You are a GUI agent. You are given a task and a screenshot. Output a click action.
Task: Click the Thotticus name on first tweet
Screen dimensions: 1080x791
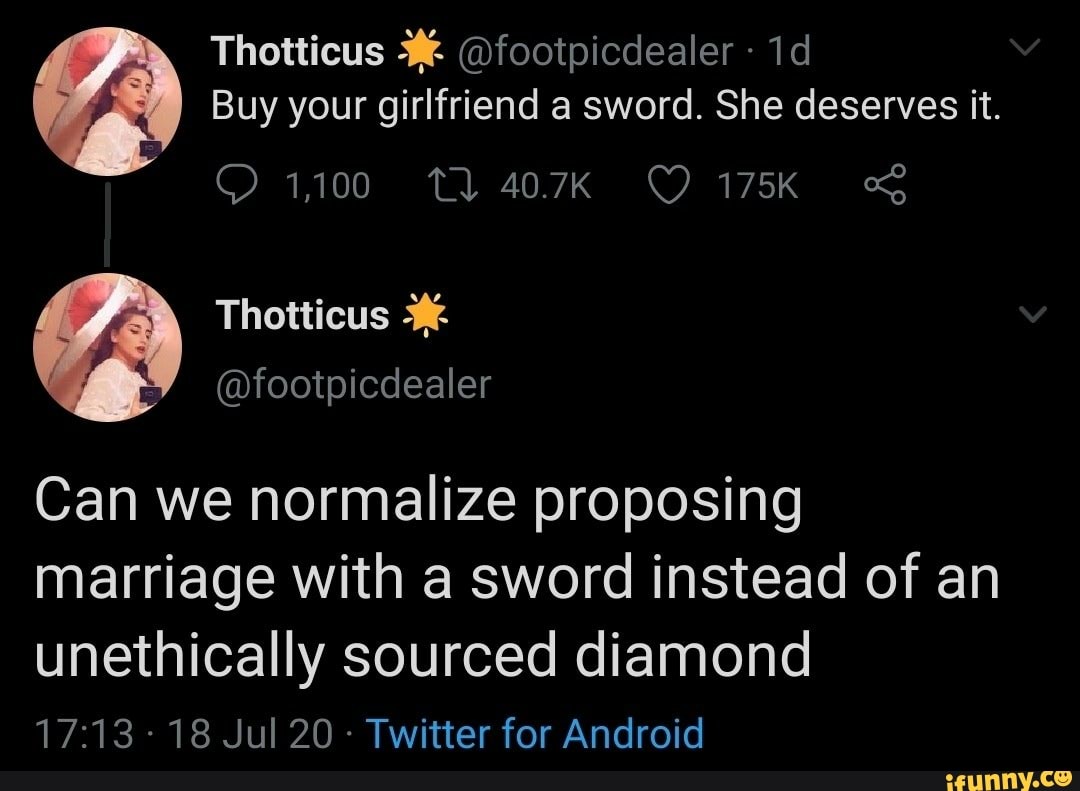coord(300,52)
